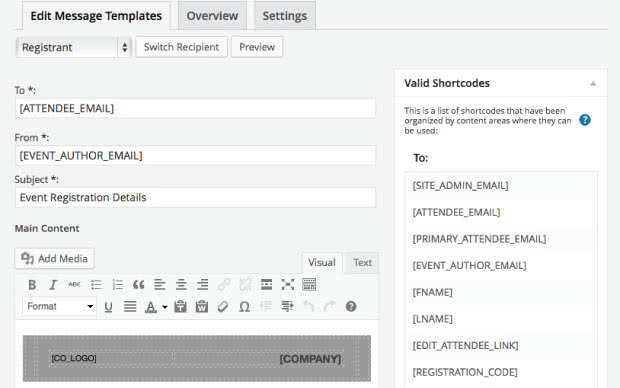Toggle distraction-free fullscreen mode
Screen dimensions: 620x388
pos(288,285)
